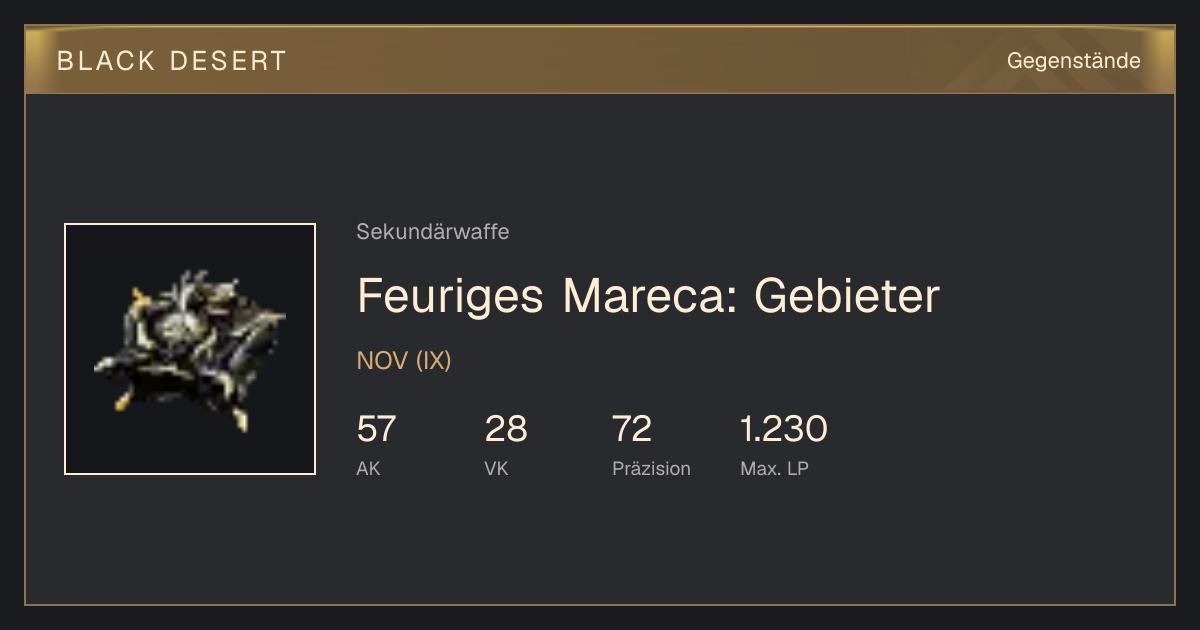
Task: Click the Feuriges Mareca: Gebieter item name
Action: pos(648,296)
